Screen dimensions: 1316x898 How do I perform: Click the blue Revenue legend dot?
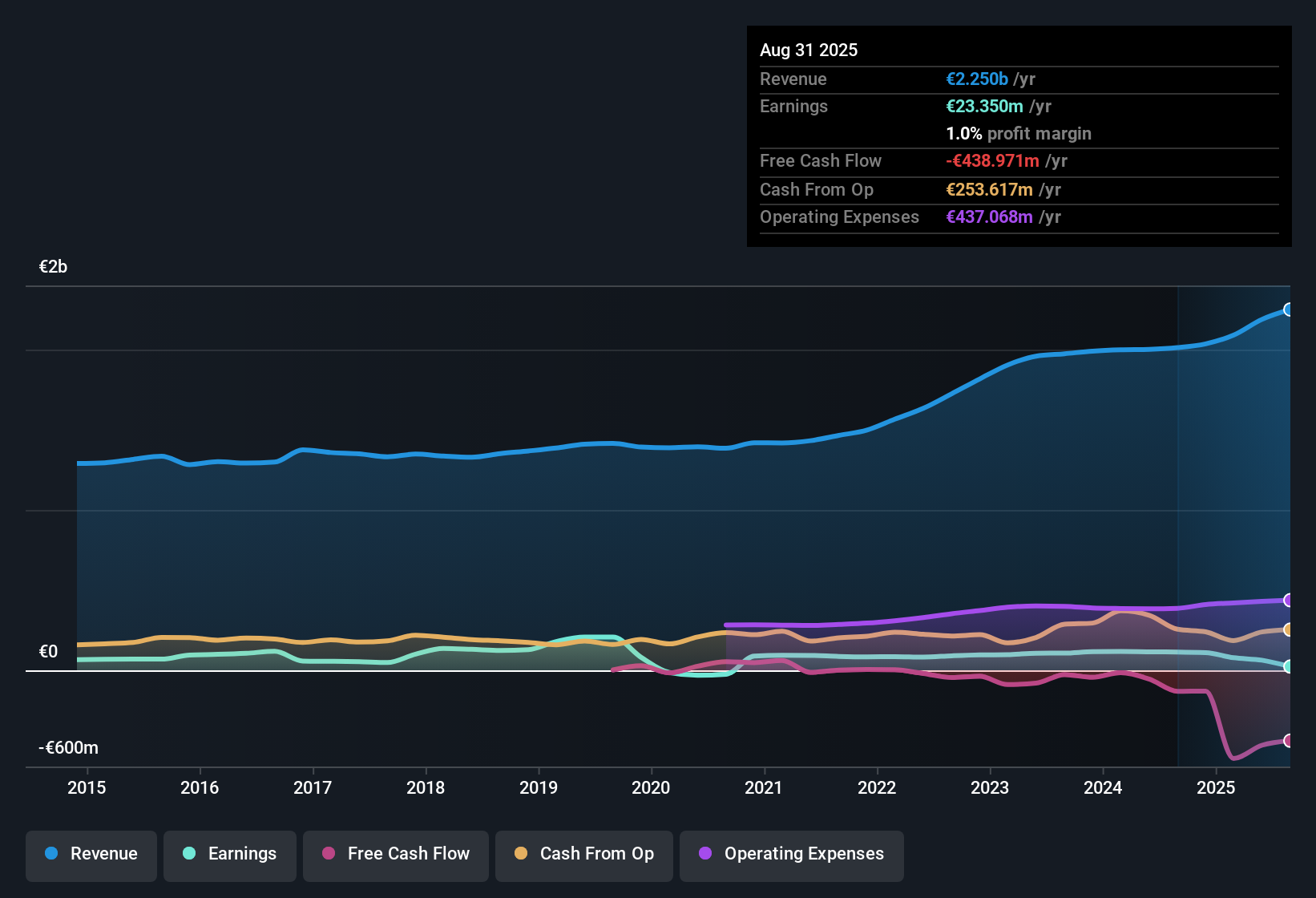point(51,854)
